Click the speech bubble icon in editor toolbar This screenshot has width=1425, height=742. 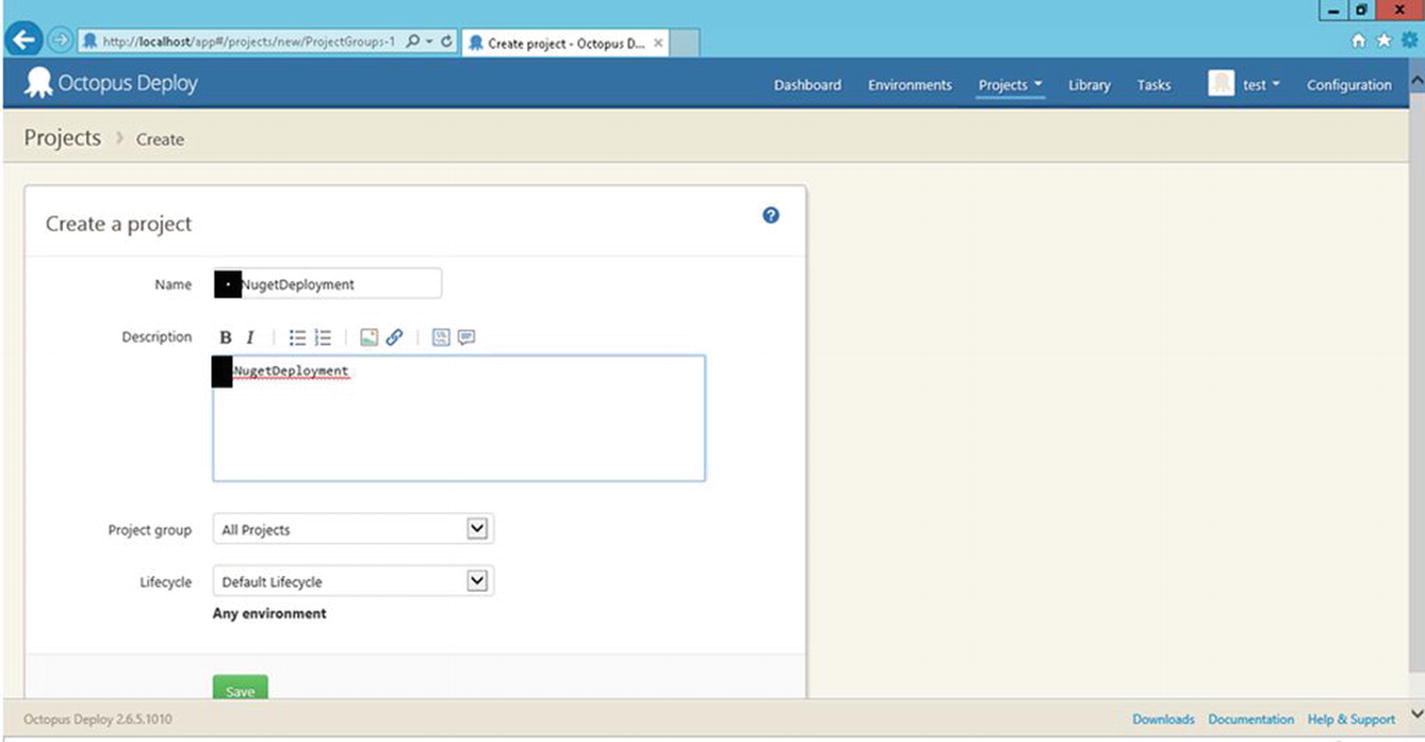[466, 338]
